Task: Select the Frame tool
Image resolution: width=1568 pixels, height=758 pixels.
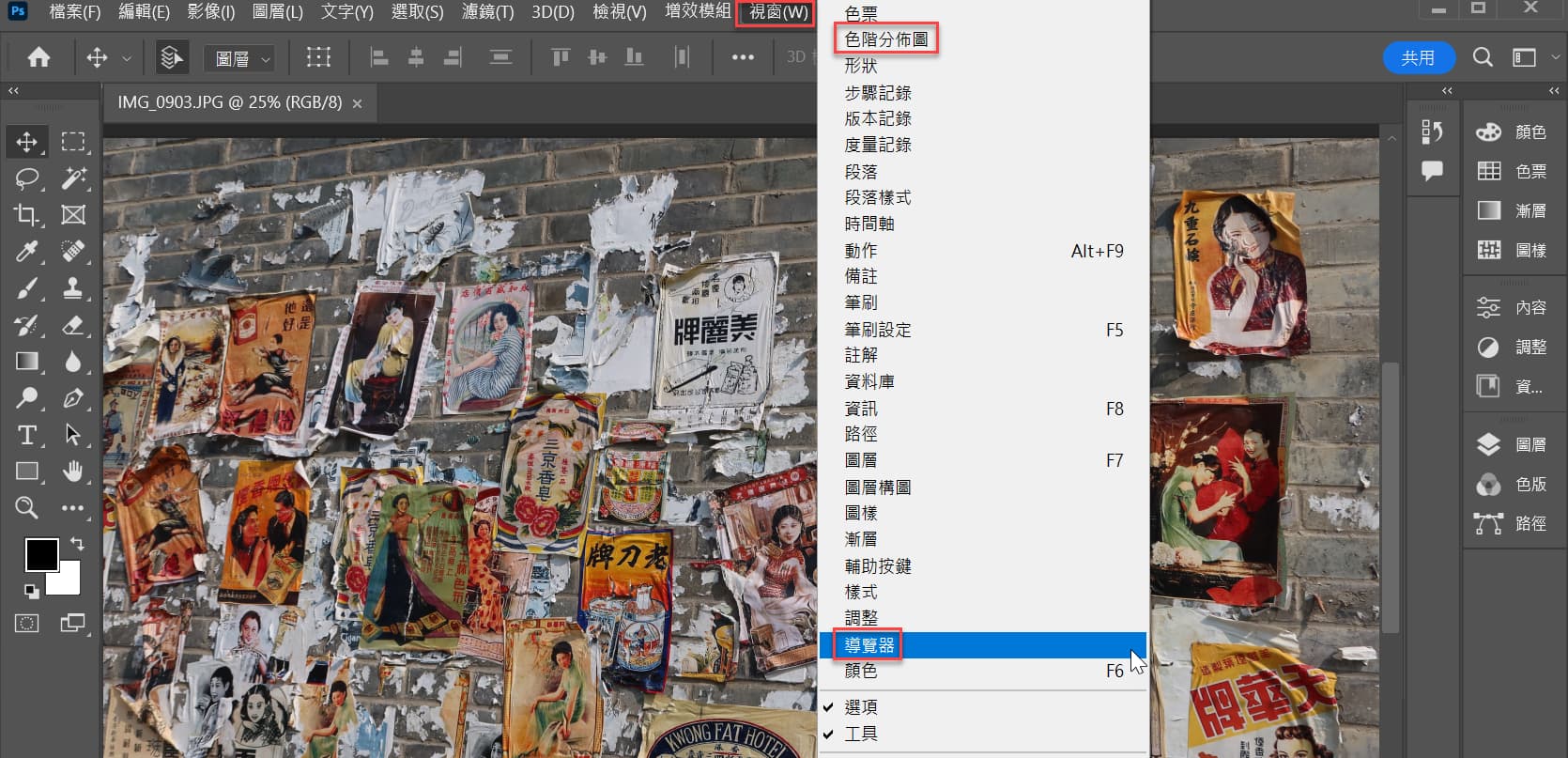Action: (73, 215)
